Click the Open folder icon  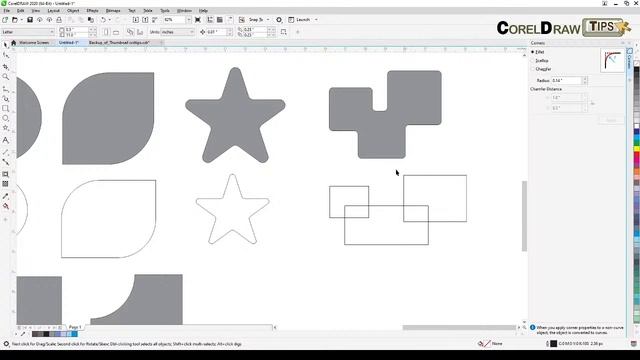click(15, 20)
